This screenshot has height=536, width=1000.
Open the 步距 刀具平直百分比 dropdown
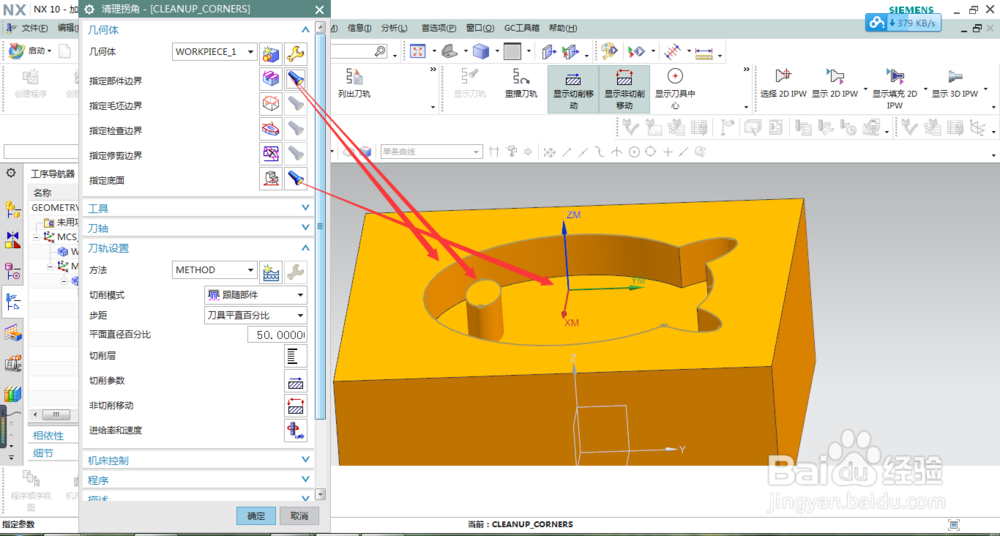[256, 315]
